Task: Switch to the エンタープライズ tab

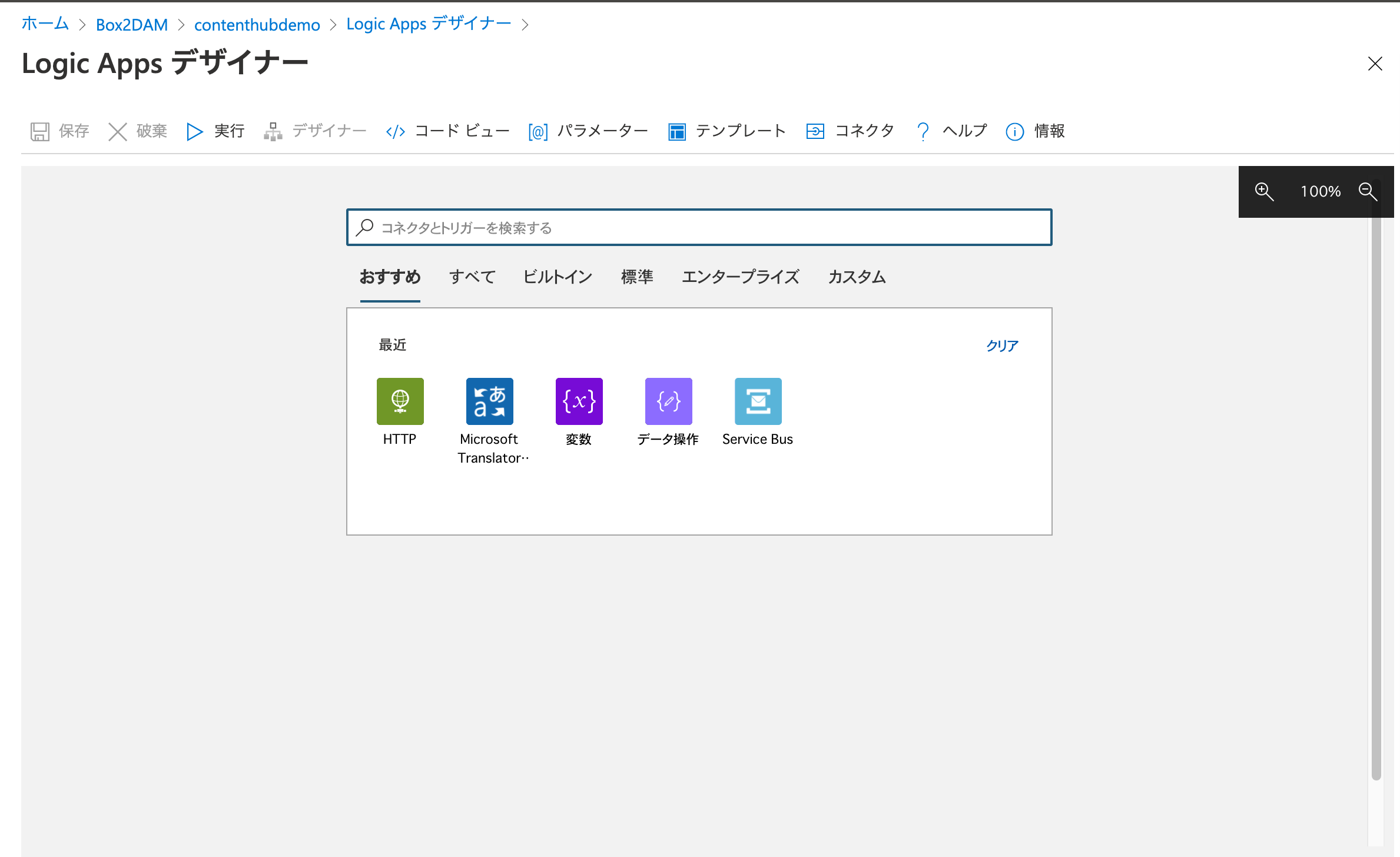Action: [741, 277]
